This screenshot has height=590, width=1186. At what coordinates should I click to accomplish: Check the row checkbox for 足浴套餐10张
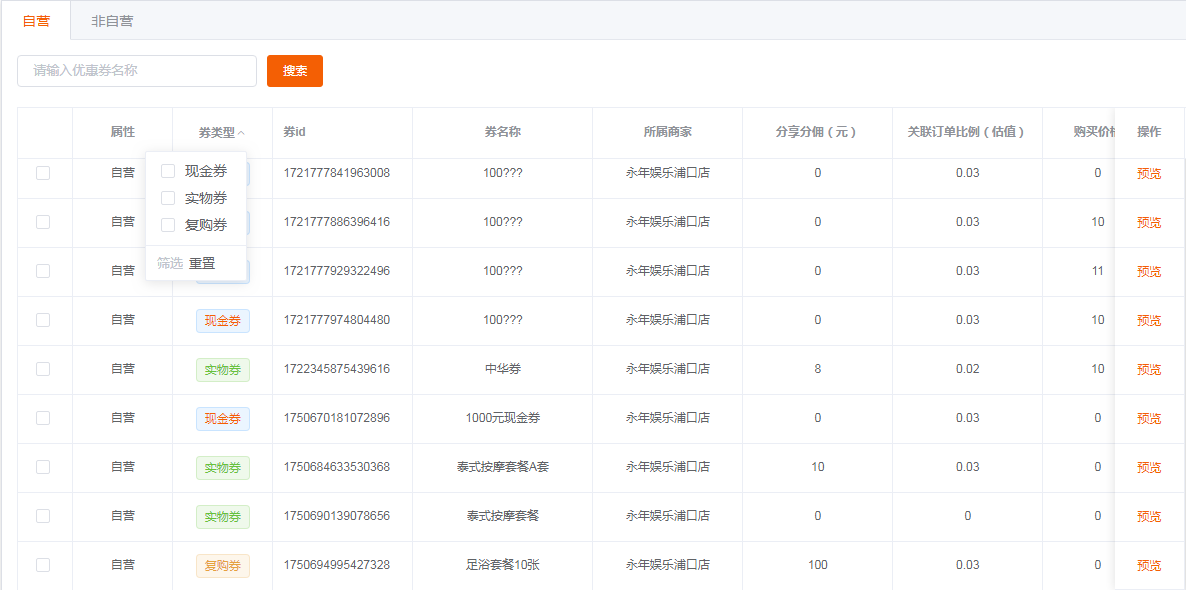click(x=44, y=565)
